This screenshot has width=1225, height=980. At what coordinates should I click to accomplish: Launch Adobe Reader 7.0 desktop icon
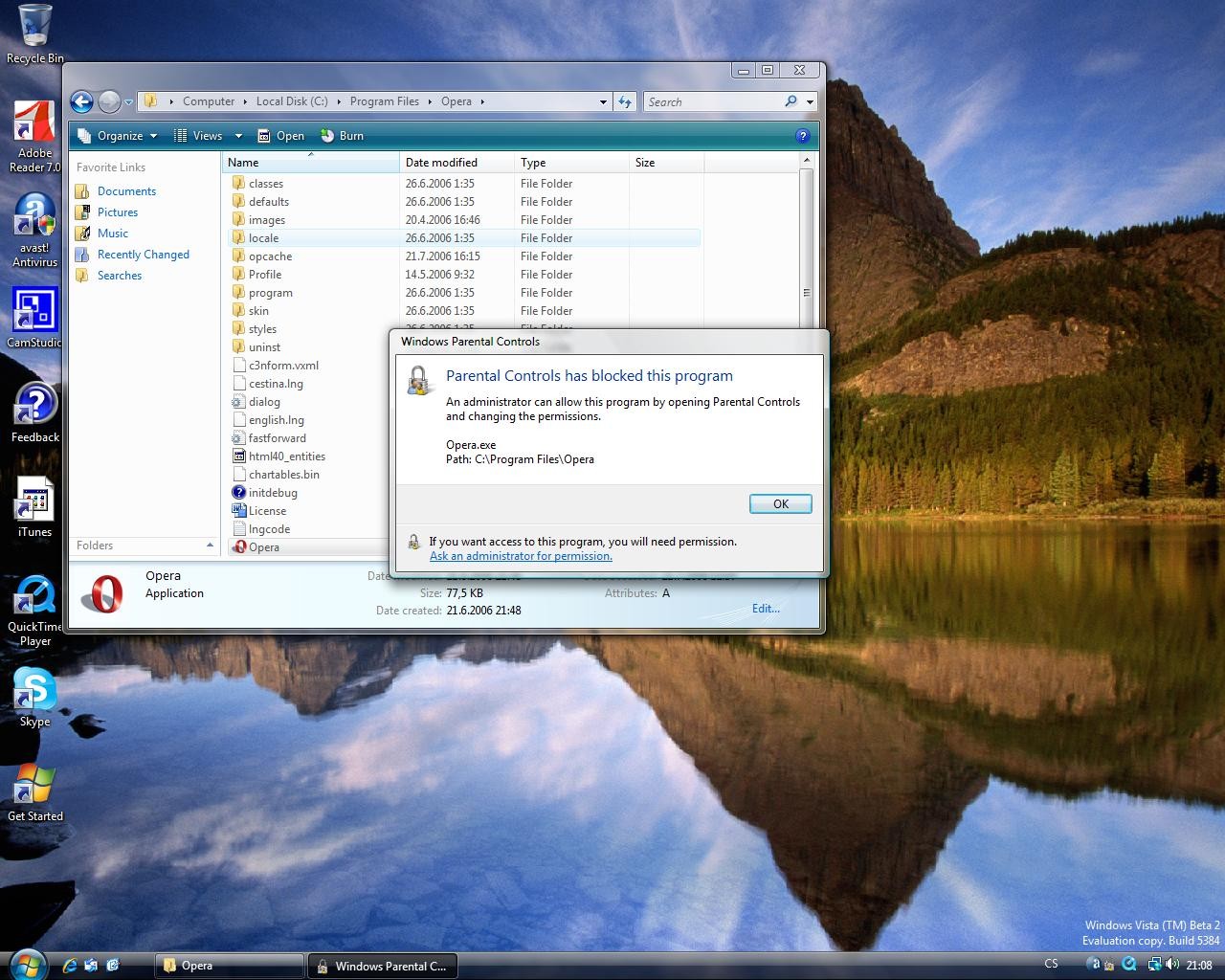[34, 137]
